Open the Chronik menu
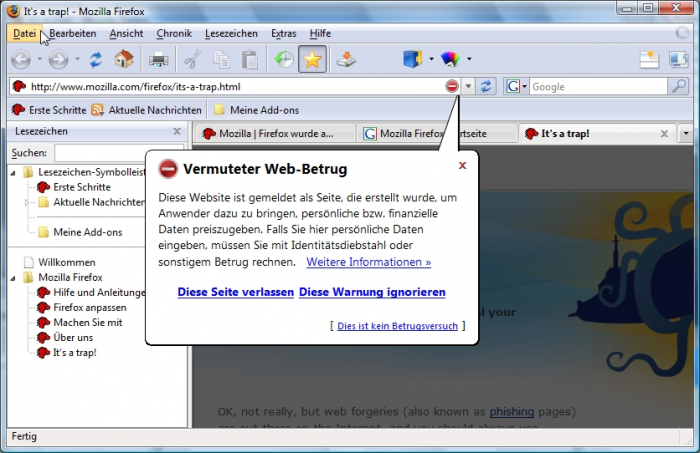The height and width of the screenshot is (453, 700). click(x=174, y=33)
